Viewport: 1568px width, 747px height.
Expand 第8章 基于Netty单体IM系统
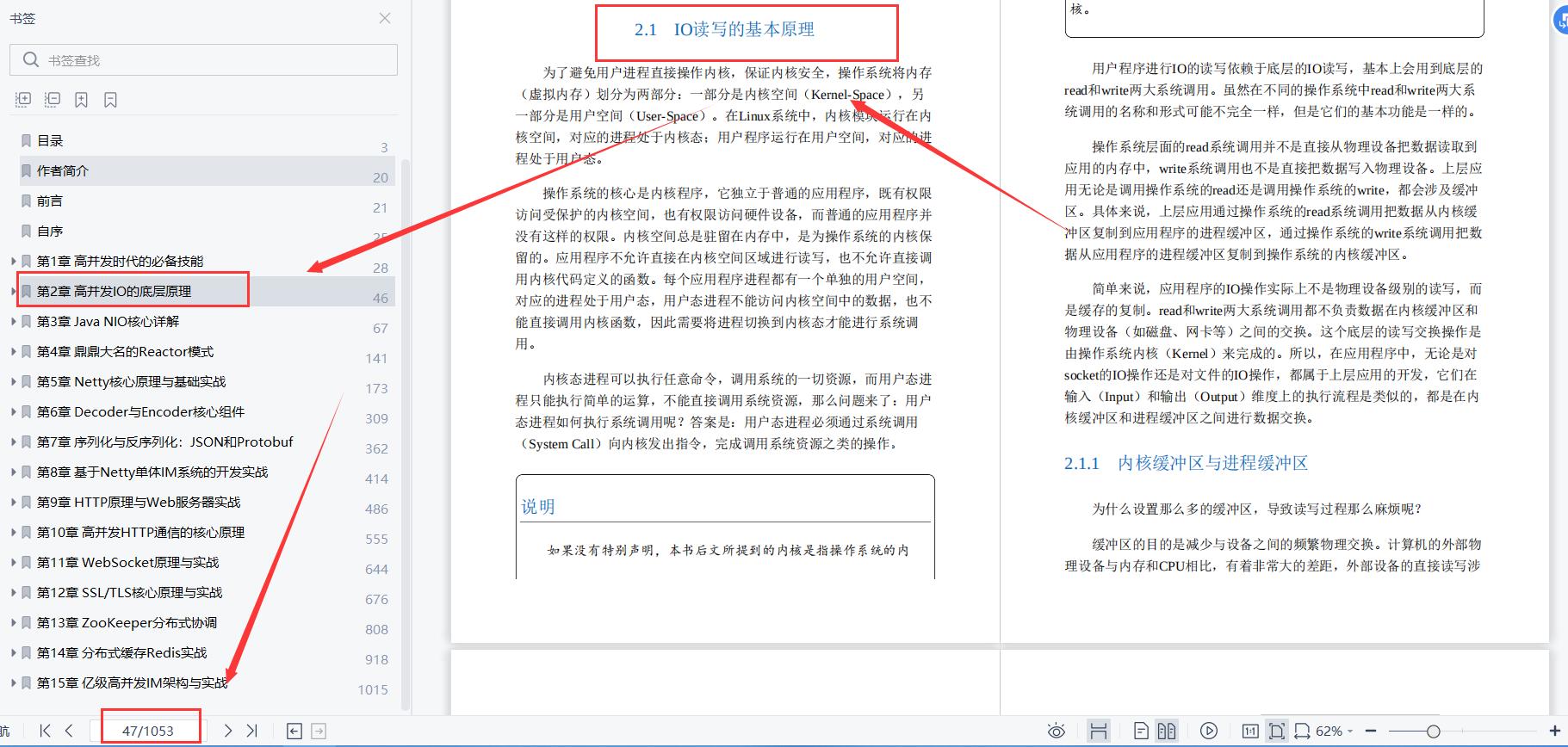click(13, 472)
